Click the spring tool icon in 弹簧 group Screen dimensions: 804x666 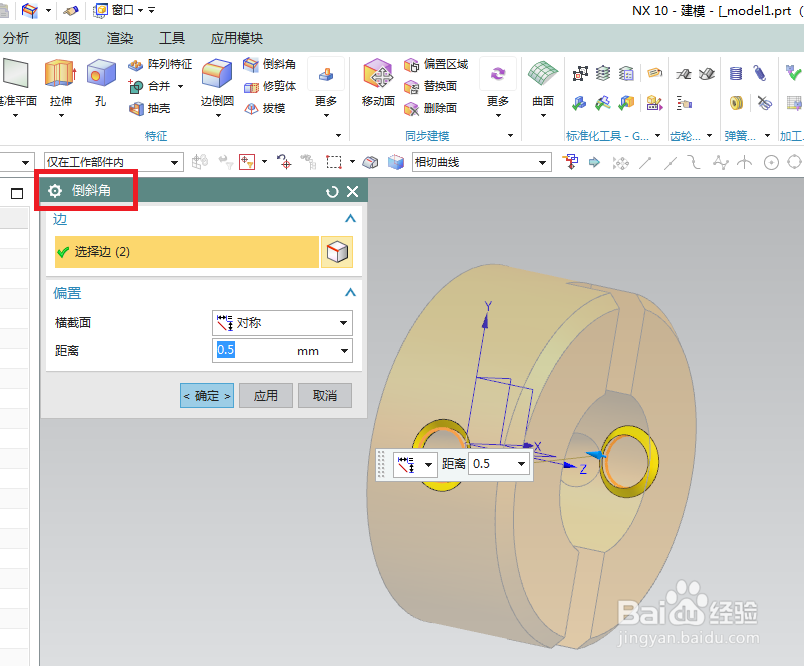click(x=736, y=73)
